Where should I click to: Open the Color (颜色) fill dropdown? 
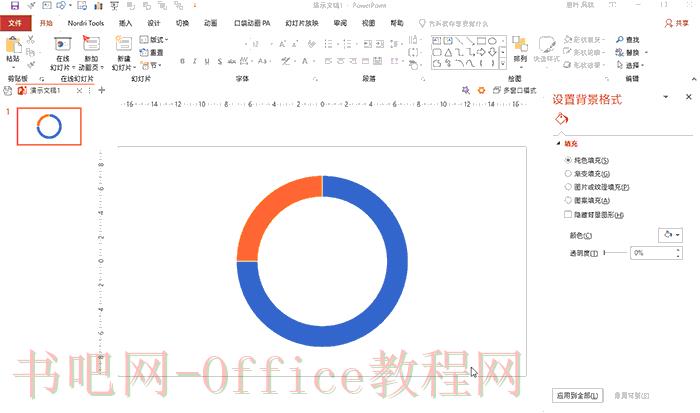[x=670, y=235]
